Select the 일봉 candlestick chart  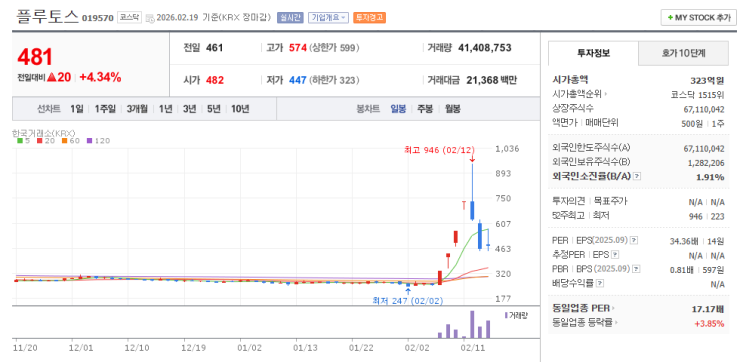pyautogui.click(x=398, y=109)
